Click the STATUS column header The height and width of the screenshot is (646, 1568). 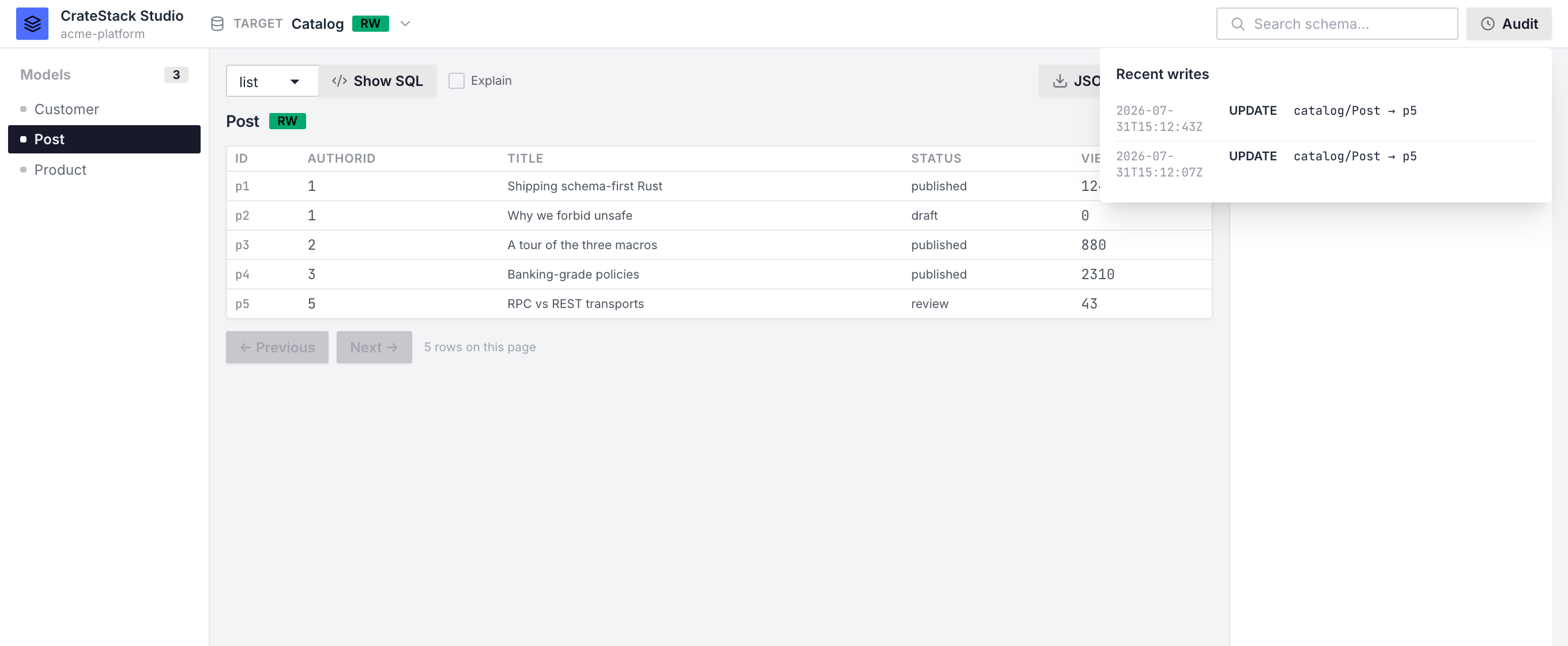pos(936,158)
